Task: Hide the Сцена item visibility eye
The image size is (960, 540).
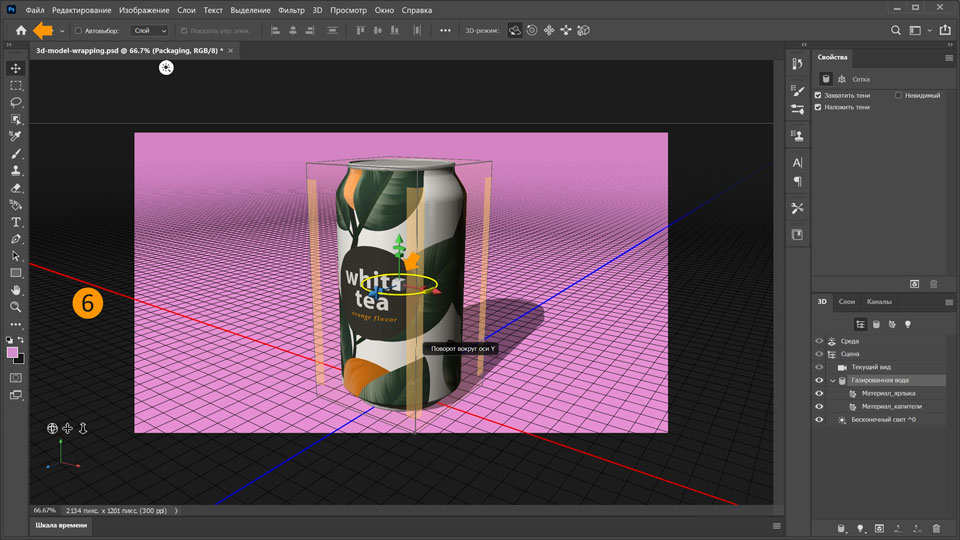Action: 819,354
